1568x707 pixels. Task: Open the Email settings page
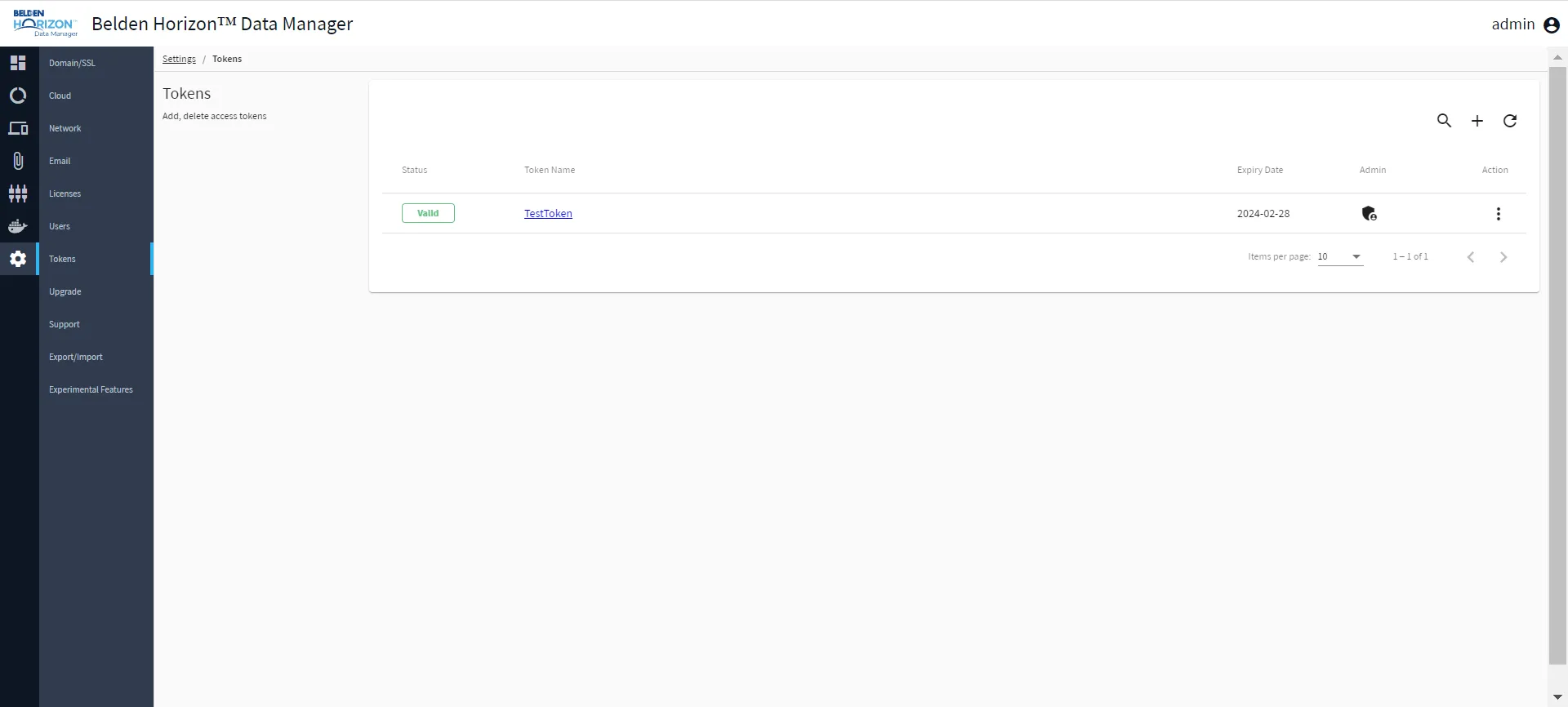click(x=96, y=161)
